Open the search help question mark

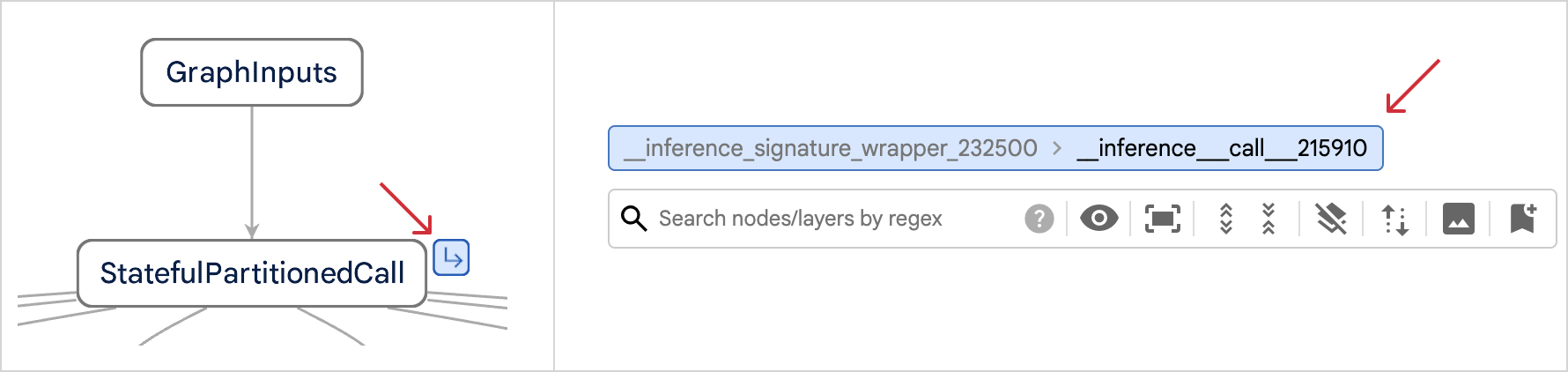tap(1039, 219)
